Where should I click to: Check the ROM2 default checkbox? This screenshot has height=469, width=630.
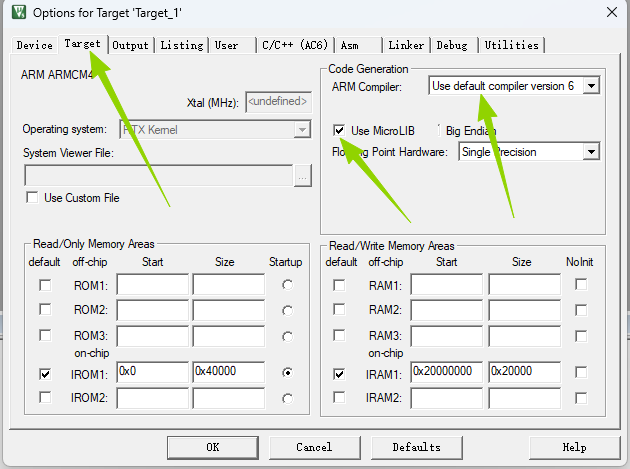(x=45, y=310)
